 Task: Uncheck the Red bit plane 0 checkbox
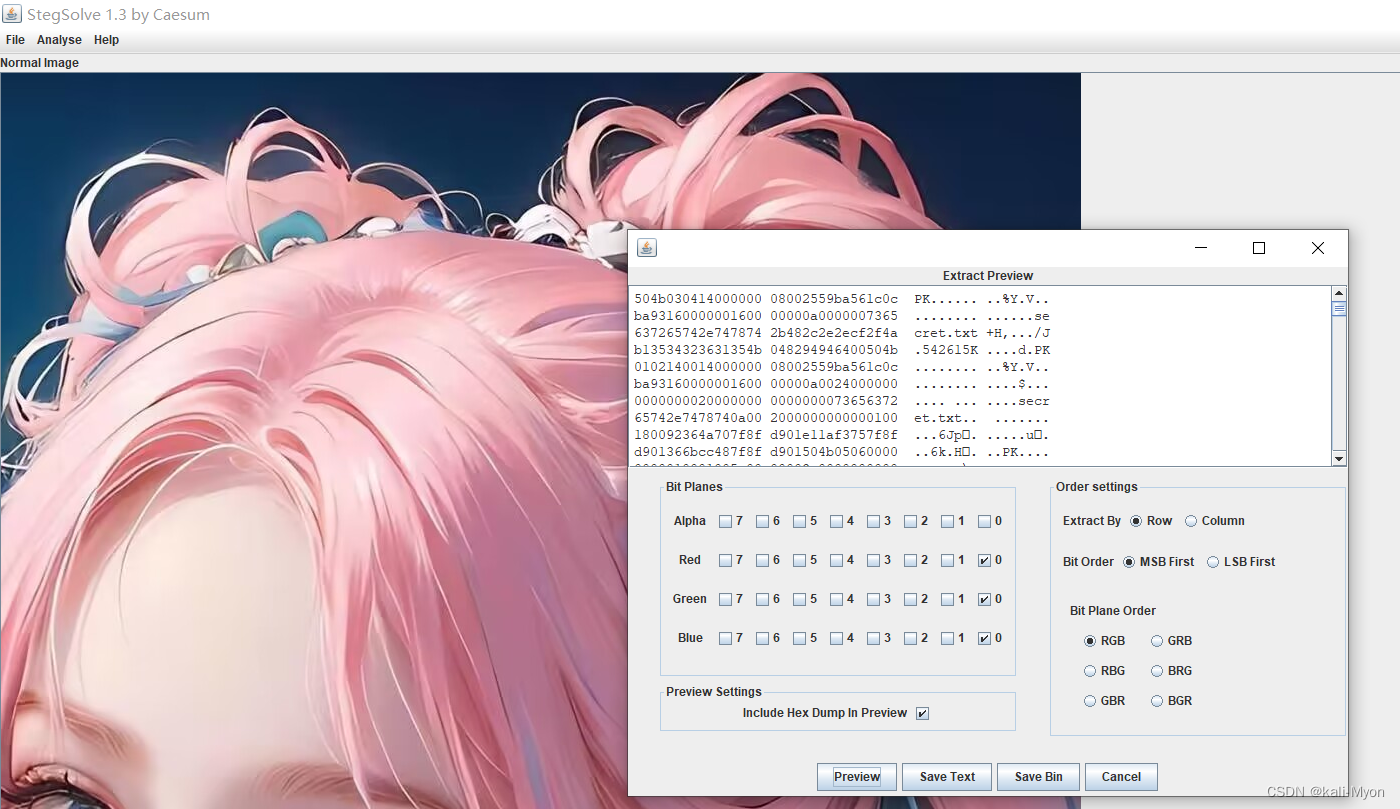(984, 560)
